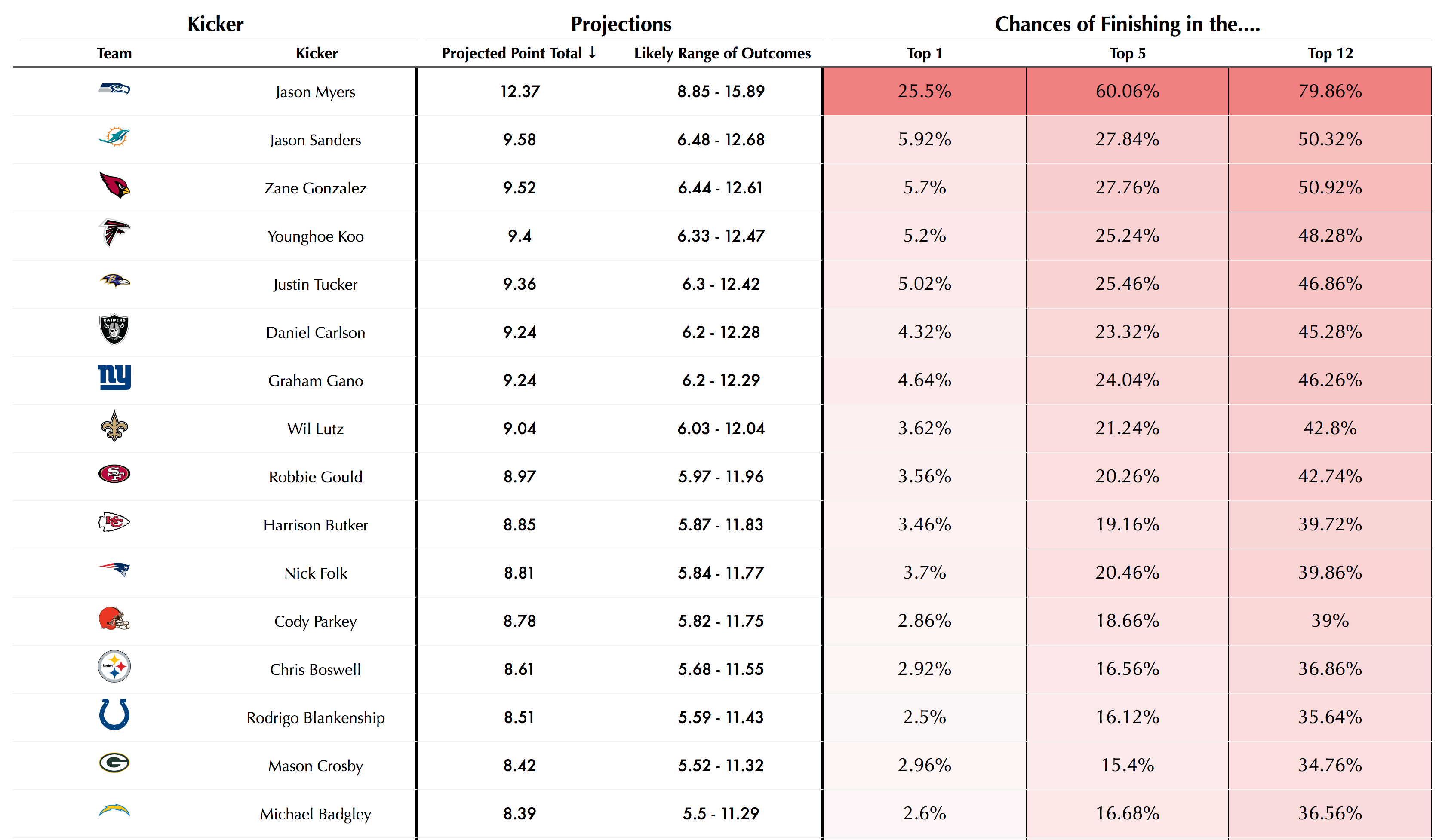Click Jason Myers' 25.5% Top 1 cell
Screen dimensions: 1445x840
point(924,91)
